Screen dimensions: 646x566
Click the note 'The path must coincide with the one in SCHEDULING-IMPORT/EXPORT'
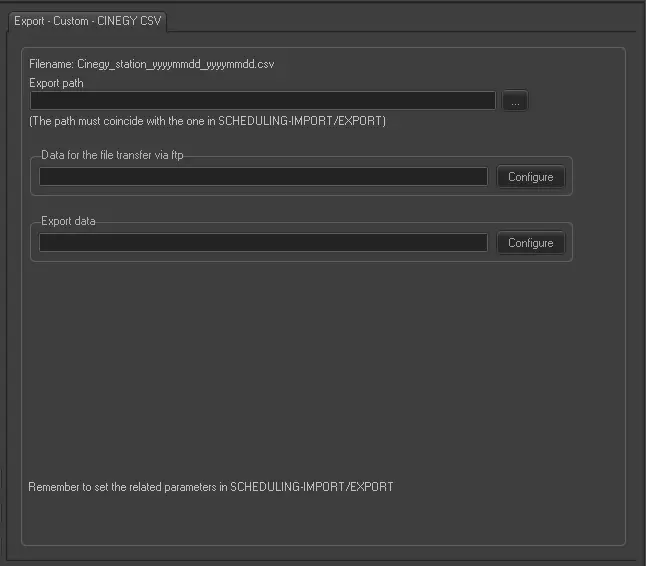(x=208, y=121)
